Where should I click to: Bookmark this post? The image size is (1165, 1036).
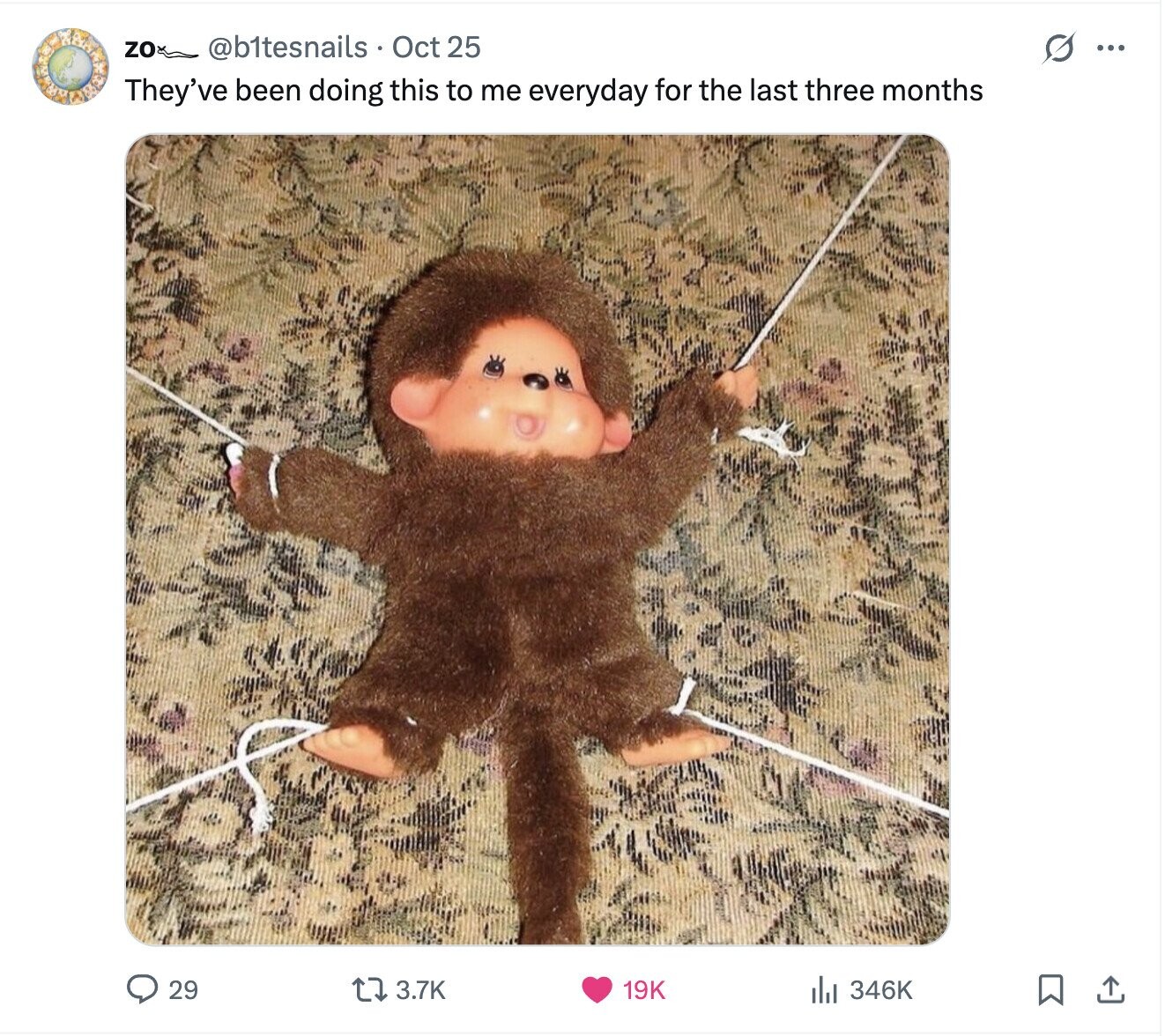1049,990
